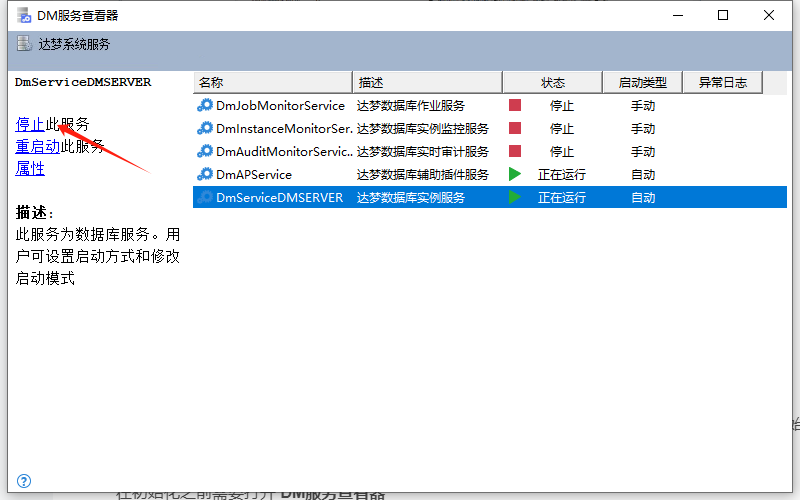Click 手动 startup type of DmInstanceMonitorSer.
This screenshot has height=500, width=800.
click(643, 129)
